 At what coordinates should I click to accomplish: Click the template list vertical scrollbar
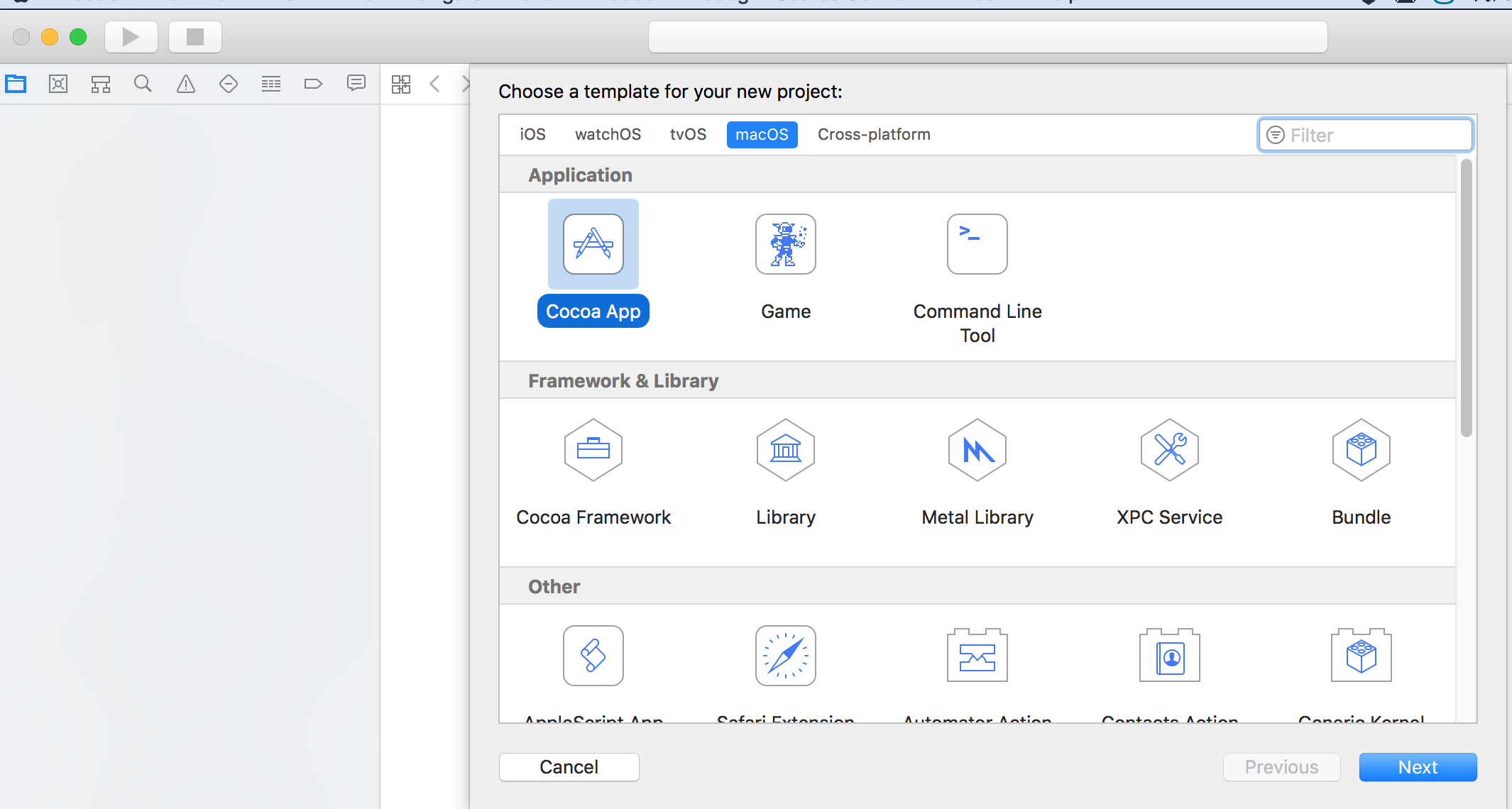(x=1466, y=298)
